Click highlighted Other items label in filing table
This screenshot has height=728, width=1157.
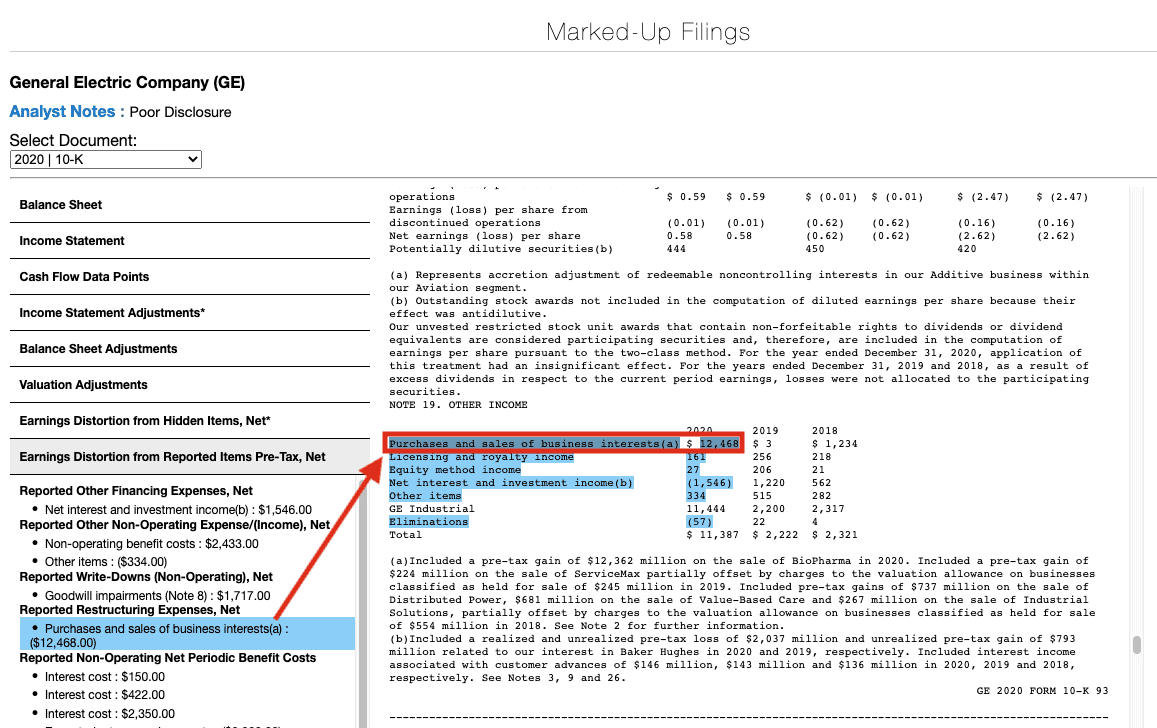[425, 496]
